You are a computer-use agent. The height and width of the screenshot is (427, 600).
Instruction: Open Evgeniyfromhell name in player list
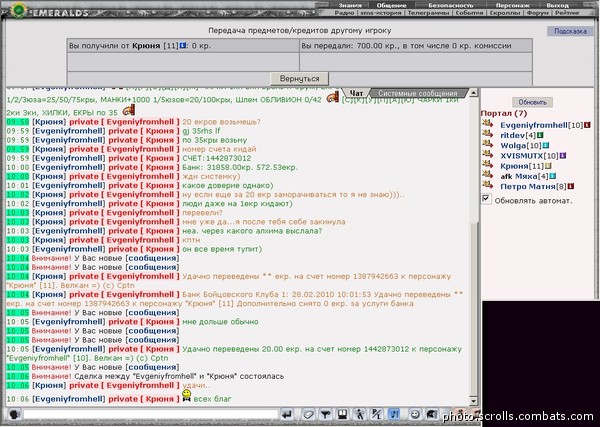pos(534,125)
